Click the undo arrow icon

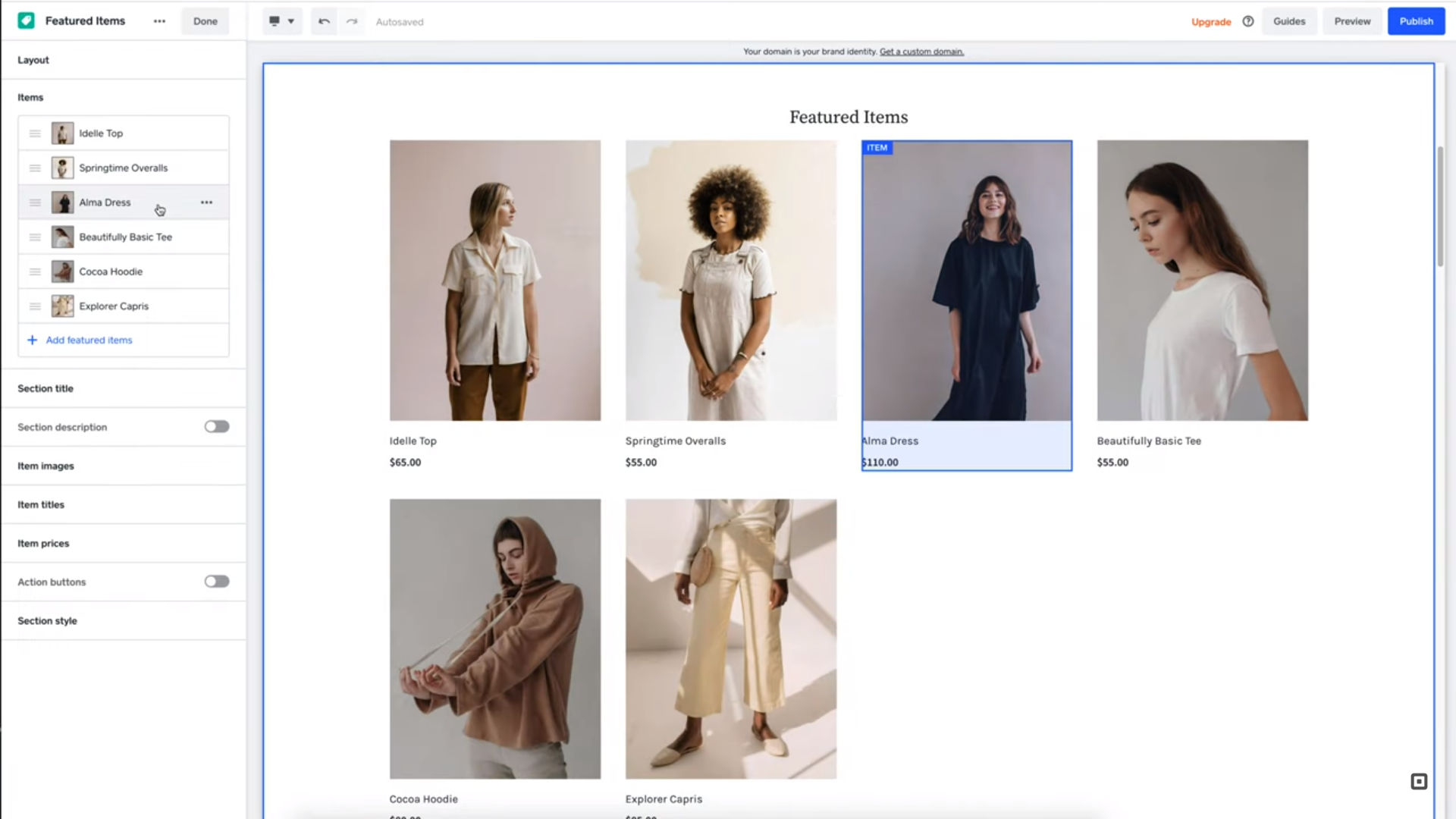324,21
